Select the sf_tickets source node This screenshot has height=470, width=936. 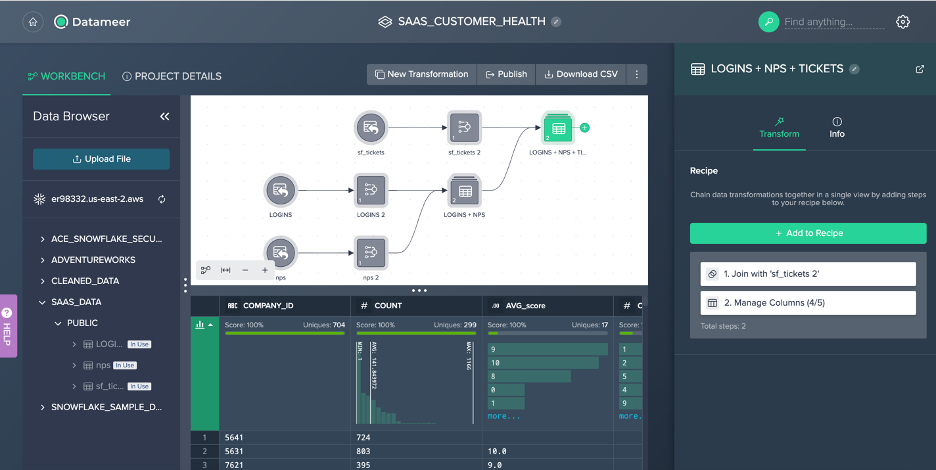[371, 128]
